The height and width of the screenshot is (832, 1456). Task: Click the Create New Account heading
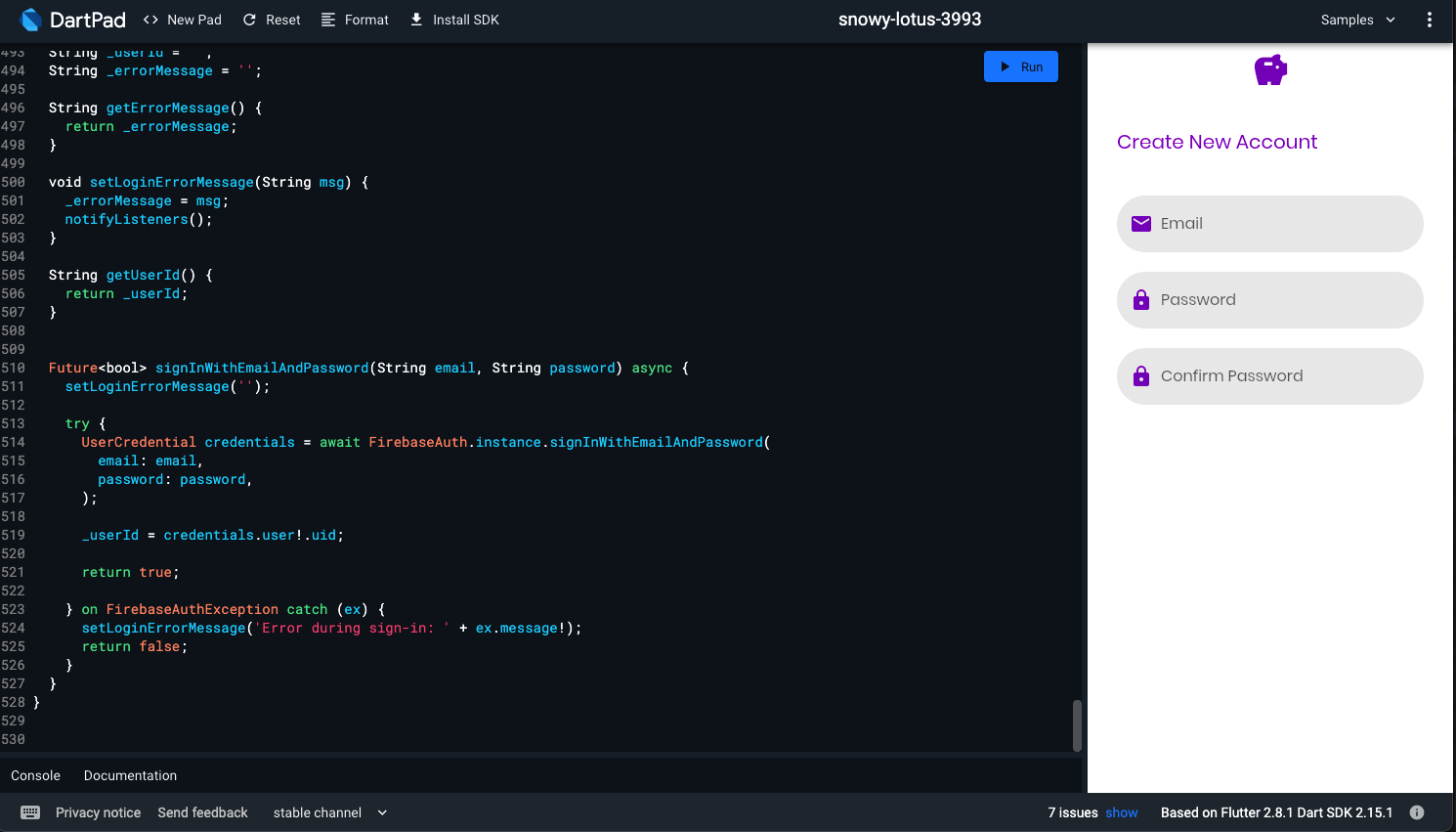click(1217, 142)
